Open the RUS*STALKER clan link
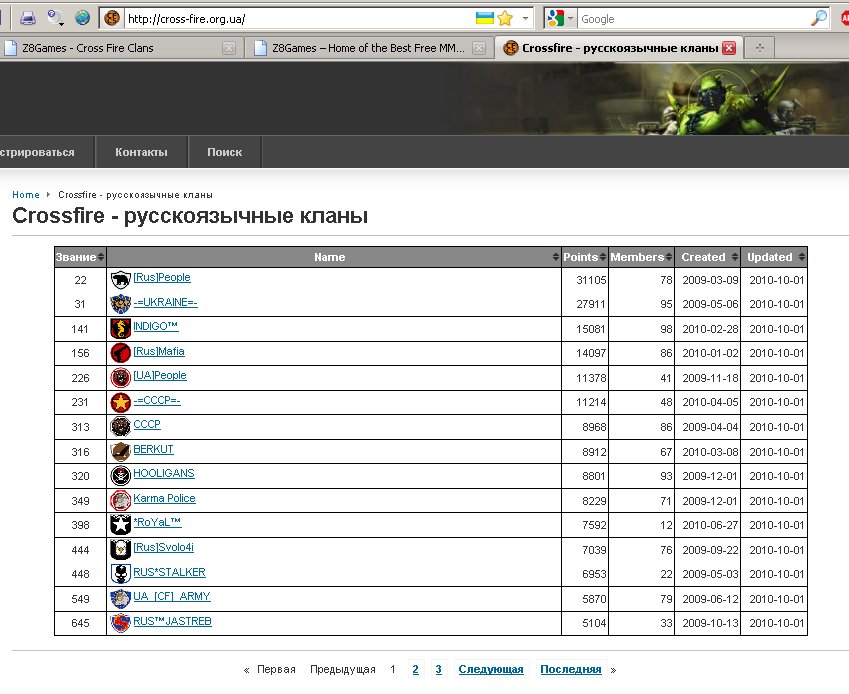Image resolution: width=849 pixels, height=694 pixels. click(169, 572)
